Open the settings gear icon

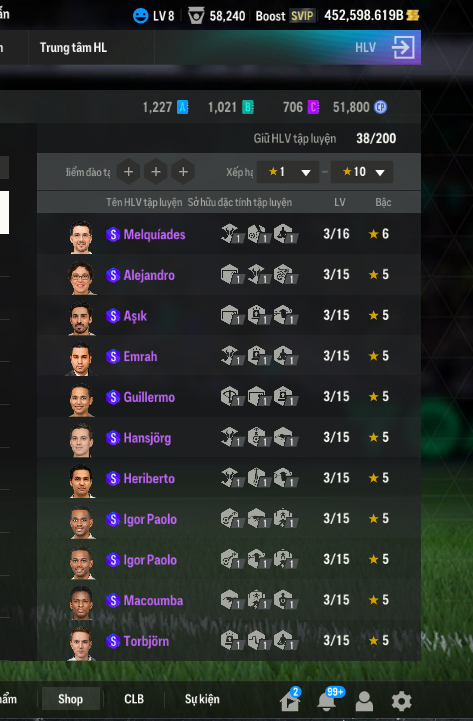pos(401,701)
